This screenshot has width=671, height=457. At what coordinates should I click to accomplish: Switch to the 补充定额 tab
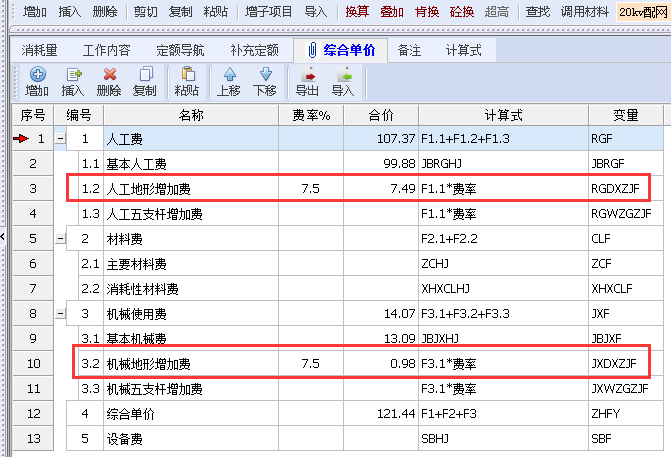[x=254, y=50]
